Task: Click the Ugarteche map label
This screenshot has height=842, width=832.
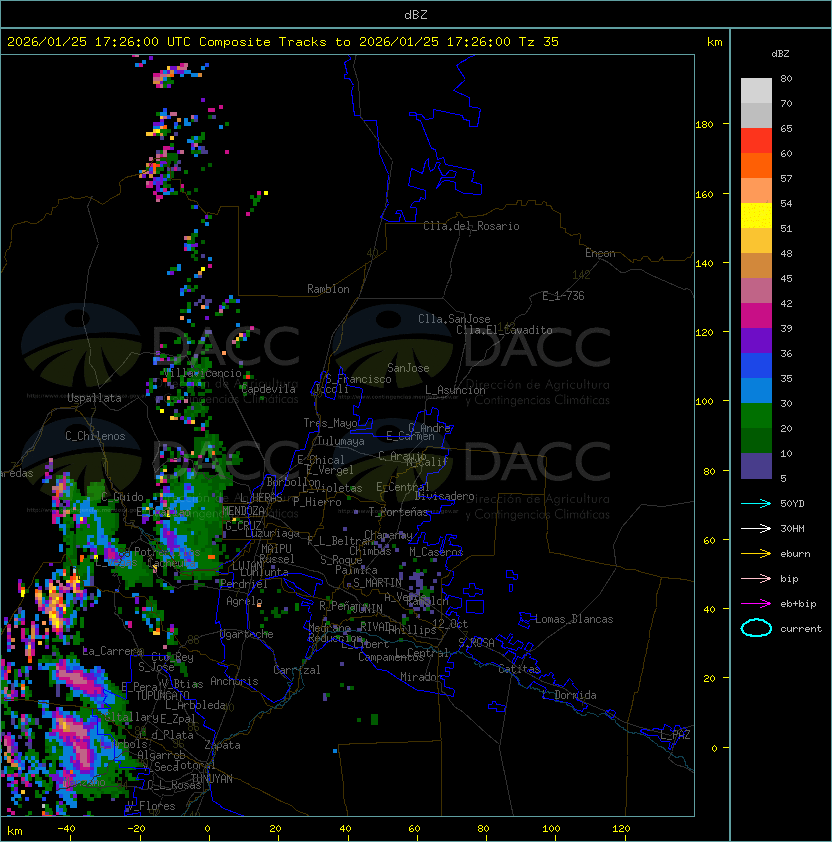Action: point(247,634)
